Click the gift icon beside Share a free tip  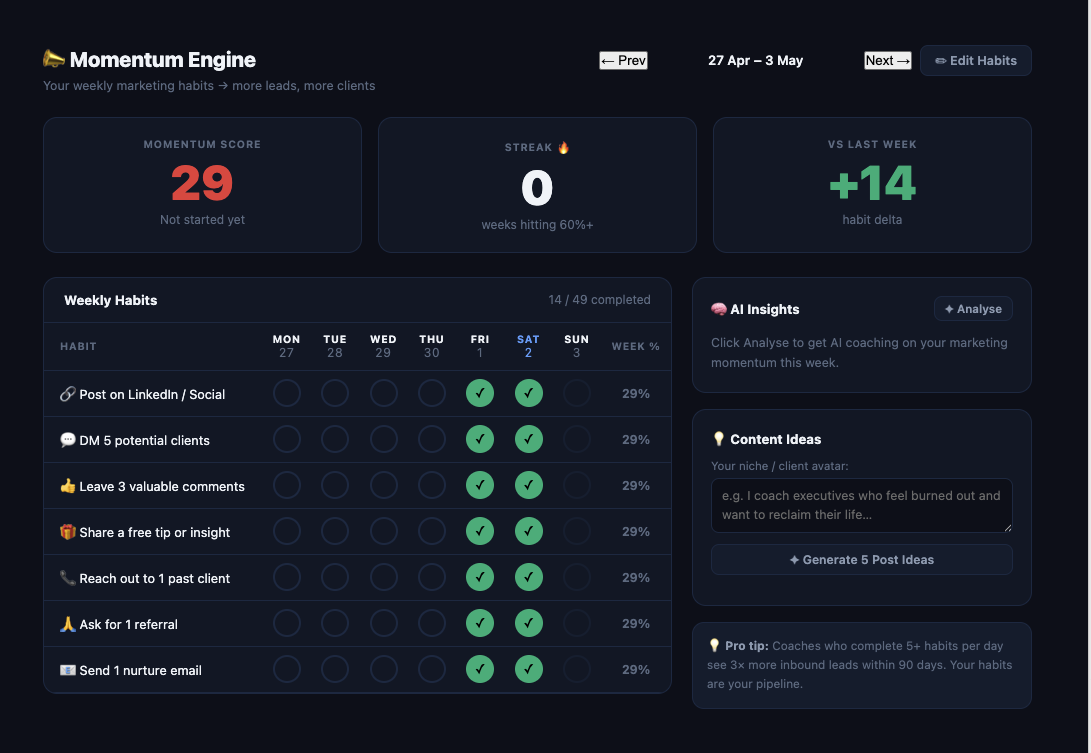pos(67,532)
